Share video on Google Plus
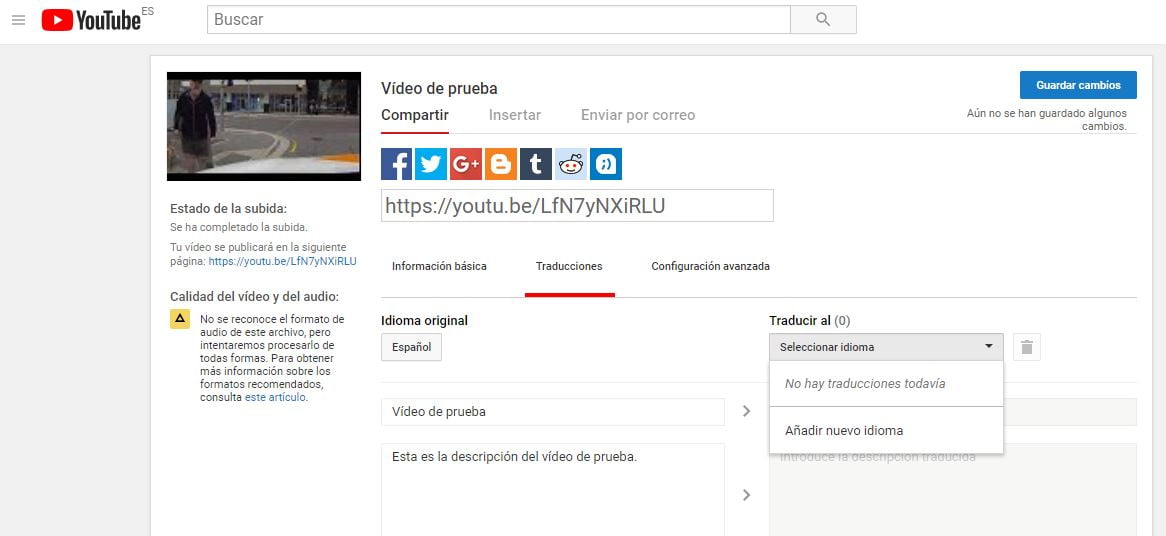1166x536 pixels. (466, 164)
